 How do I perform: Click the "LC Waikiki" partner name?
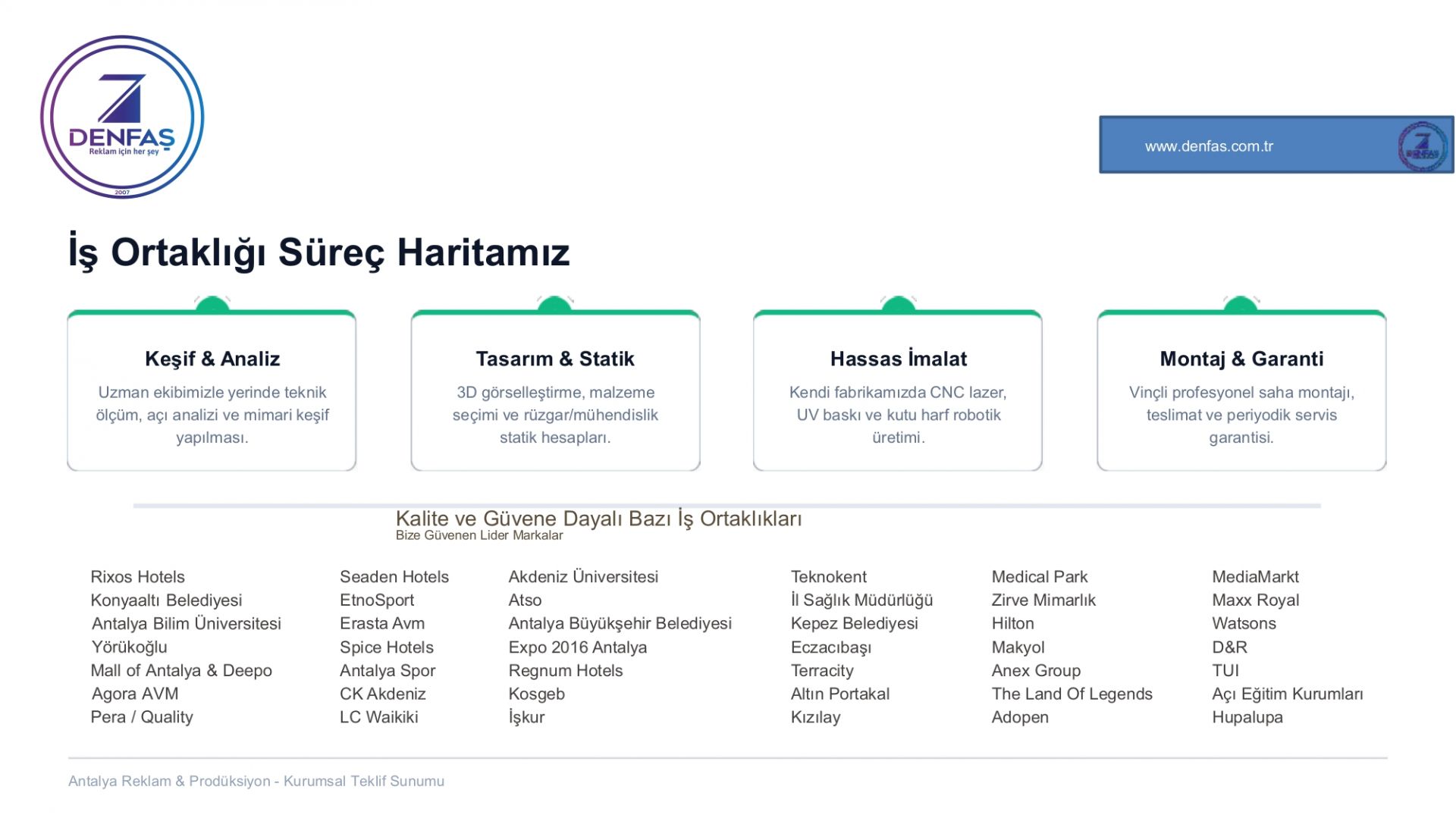pos(379,717)
